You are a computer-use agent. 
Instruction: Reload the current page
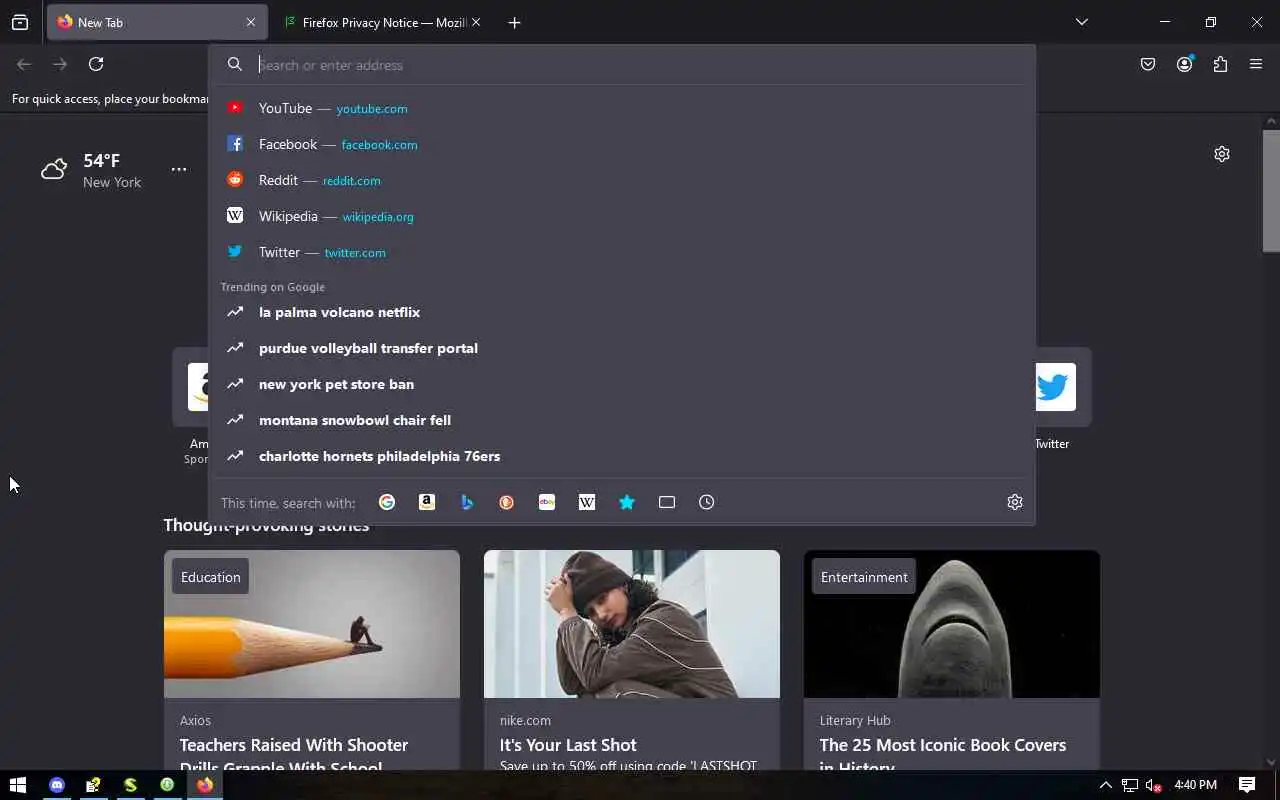(x=96, y=64)
